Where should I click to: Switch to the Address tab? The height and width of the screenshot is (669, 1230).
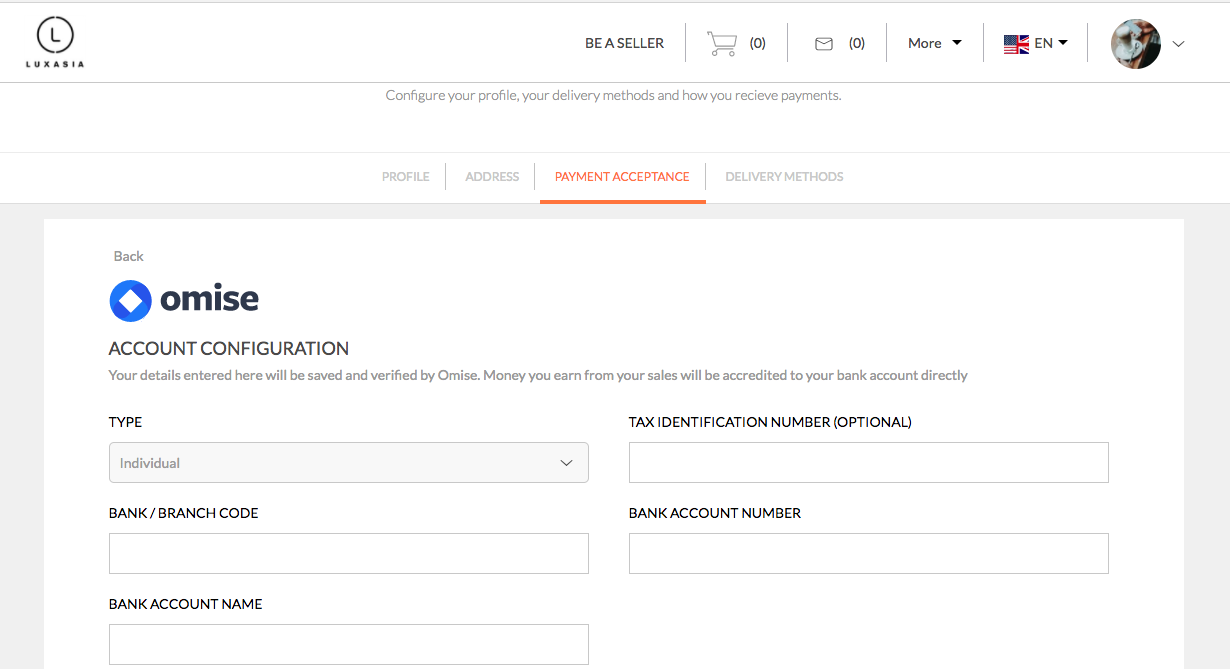click(x=492, y=177)
